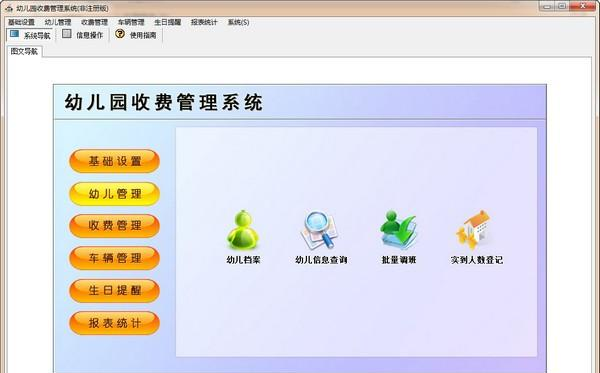This screenshot has height=373, width=600.
Task: Select the 生日提醒 orange button
Action: [x=114, y=290]
